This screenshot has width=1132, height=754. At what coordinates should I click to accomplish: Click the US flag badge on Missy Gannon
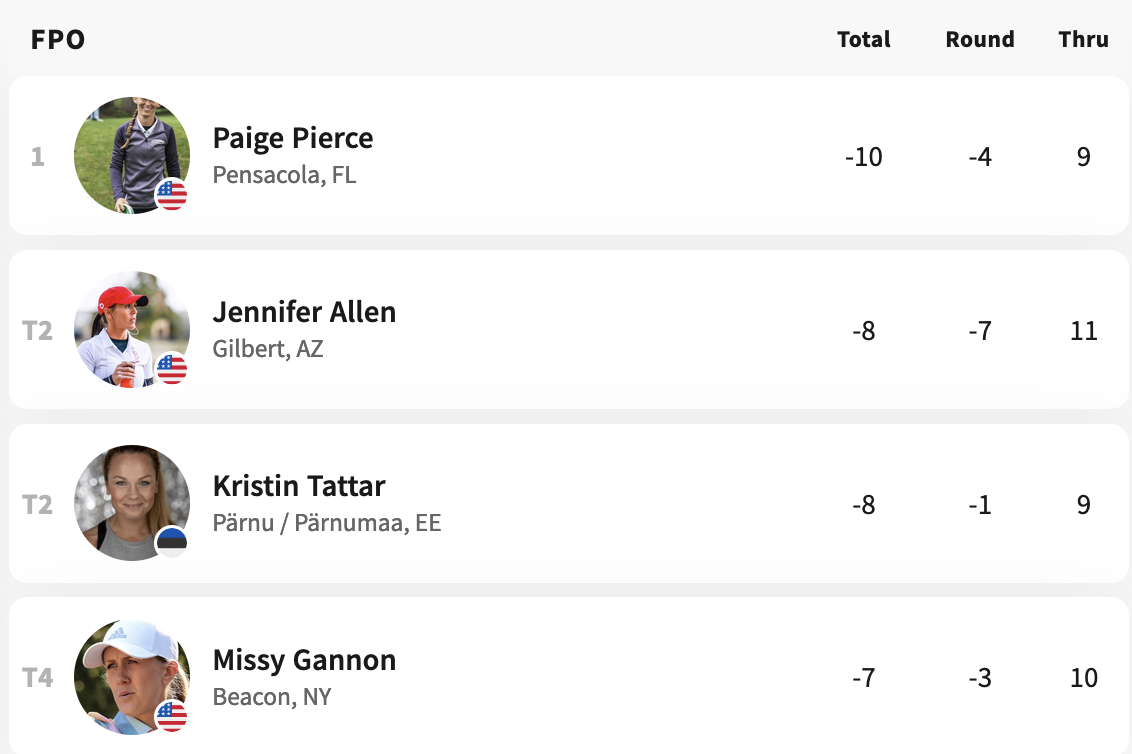tap(172, 716)
